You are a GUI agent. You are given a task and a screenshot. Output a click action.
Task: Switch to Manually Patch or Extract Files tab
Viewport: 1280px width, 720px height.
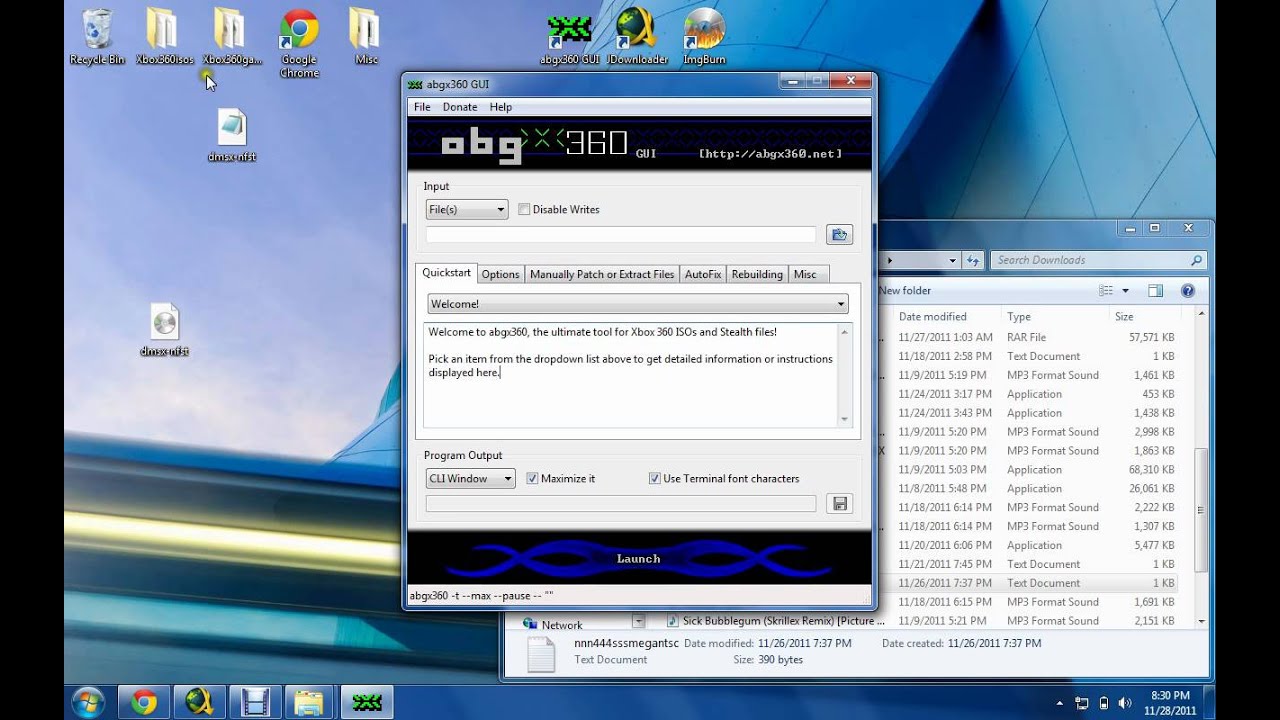click(602, 274)
